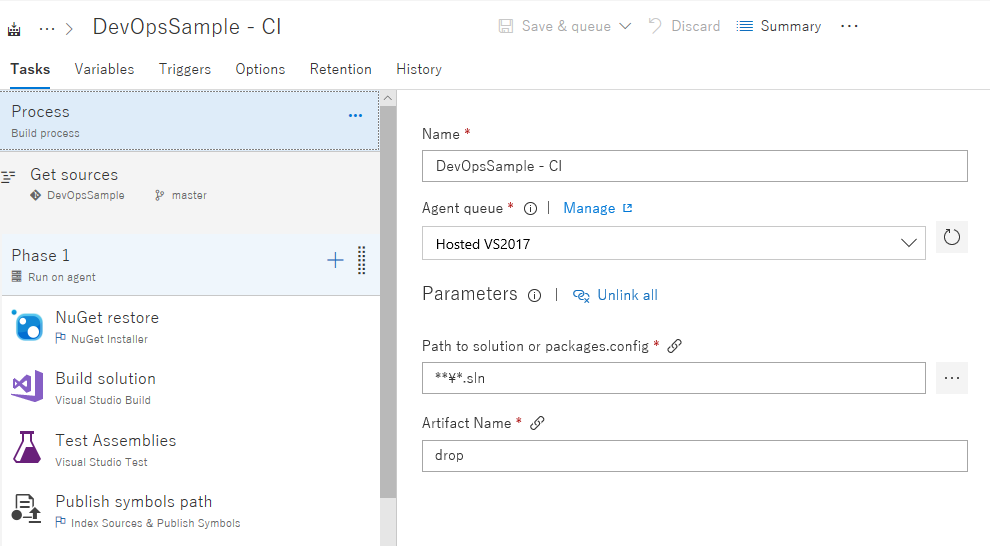990x546 pixels.
Task: Click the Path to solution input field
Action: pos(674,378)
